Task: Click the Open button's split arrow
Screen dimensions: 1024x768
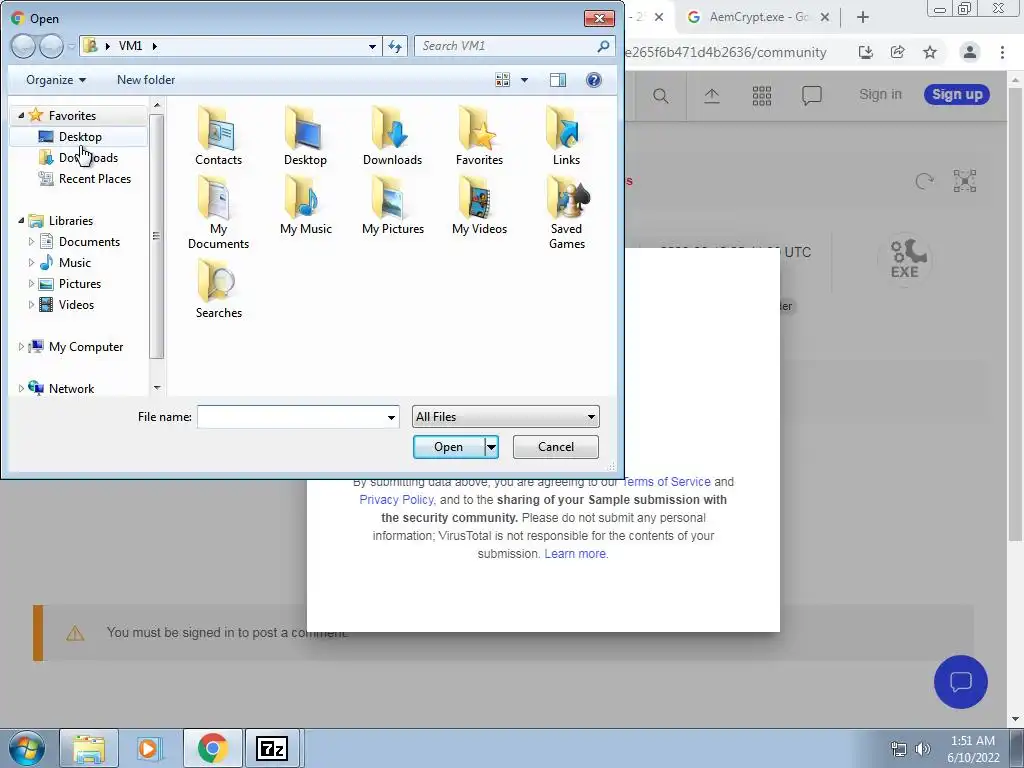Action: (x=492, y=447)
